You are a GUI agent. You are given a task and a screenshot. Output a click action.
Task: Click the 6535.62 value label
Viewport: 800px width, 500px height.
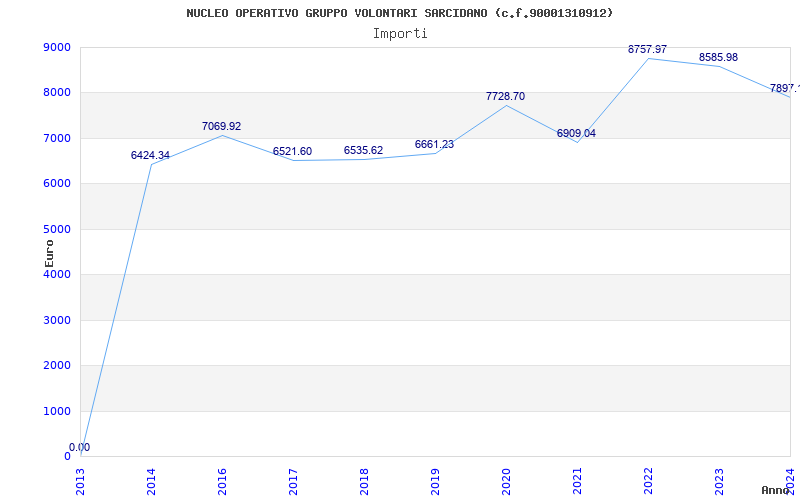[x=363, y=151]
